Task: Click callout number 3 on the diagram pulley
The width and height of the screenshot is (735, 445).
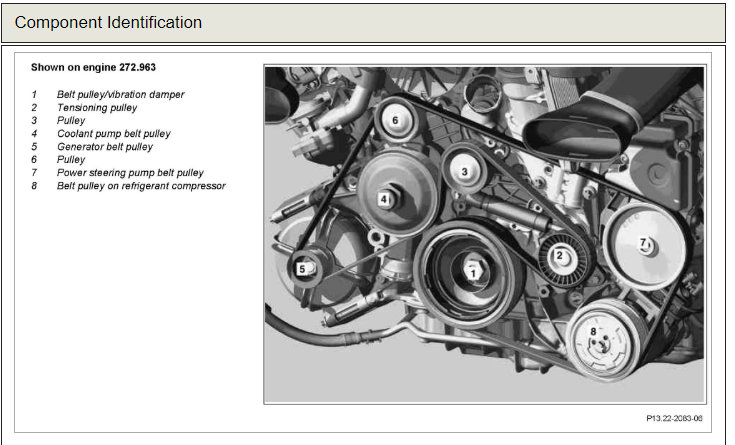Action: 464,172
